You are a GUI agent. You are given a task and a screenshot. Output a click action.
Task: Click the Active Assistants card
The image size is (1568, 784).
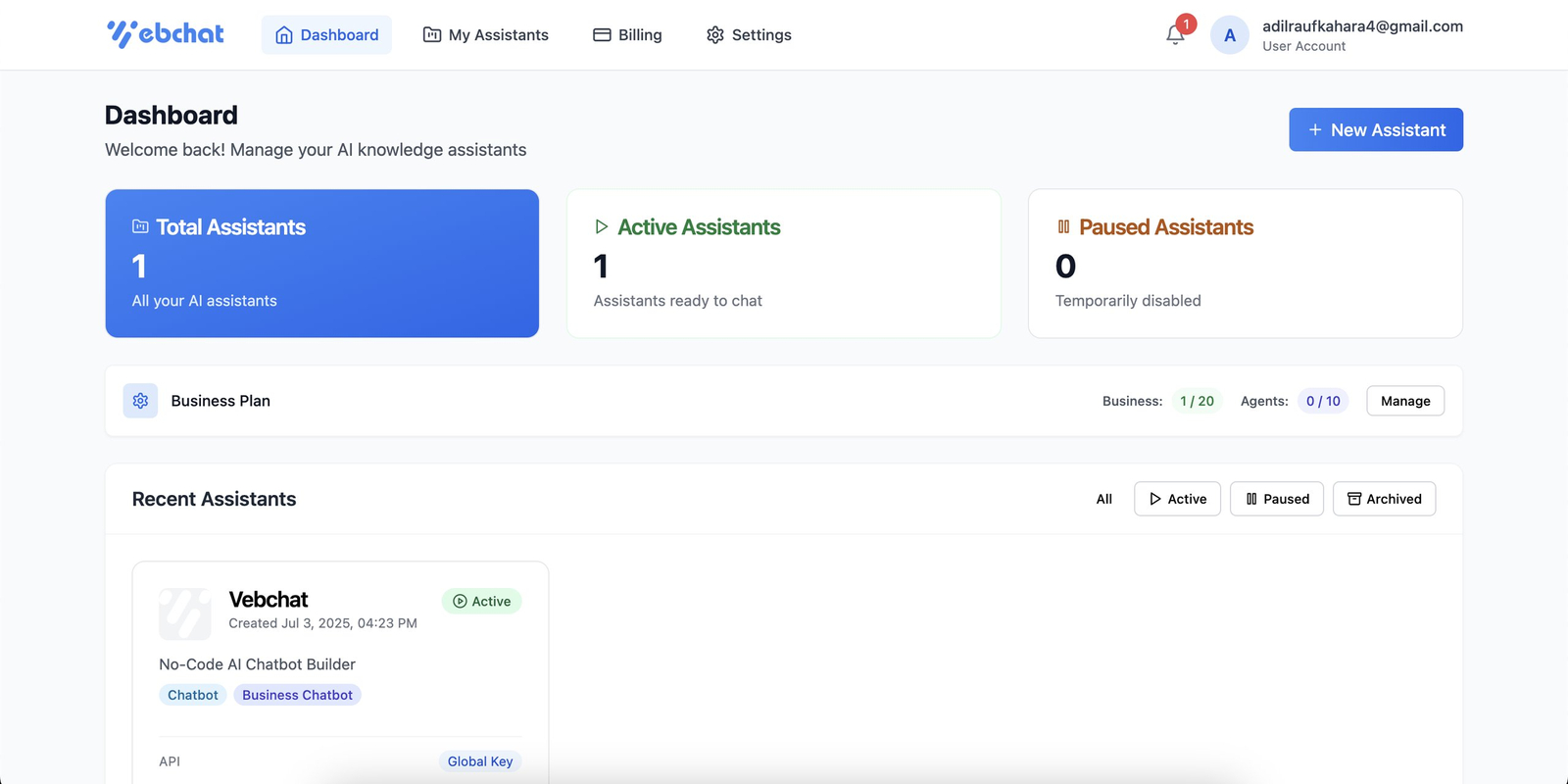pos(784,264)
